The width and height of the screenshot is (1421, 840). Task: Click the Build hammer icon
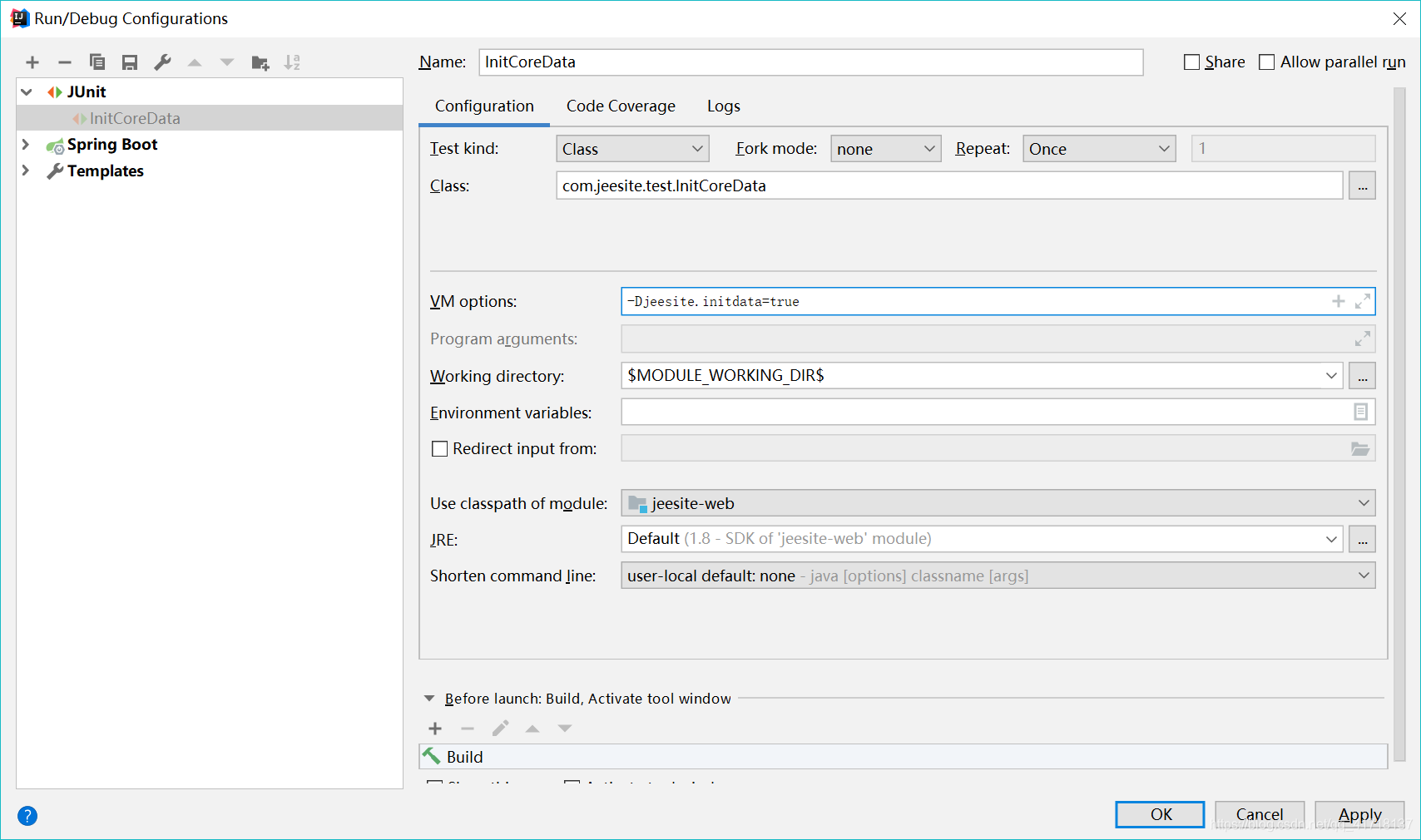coord(431,756)
